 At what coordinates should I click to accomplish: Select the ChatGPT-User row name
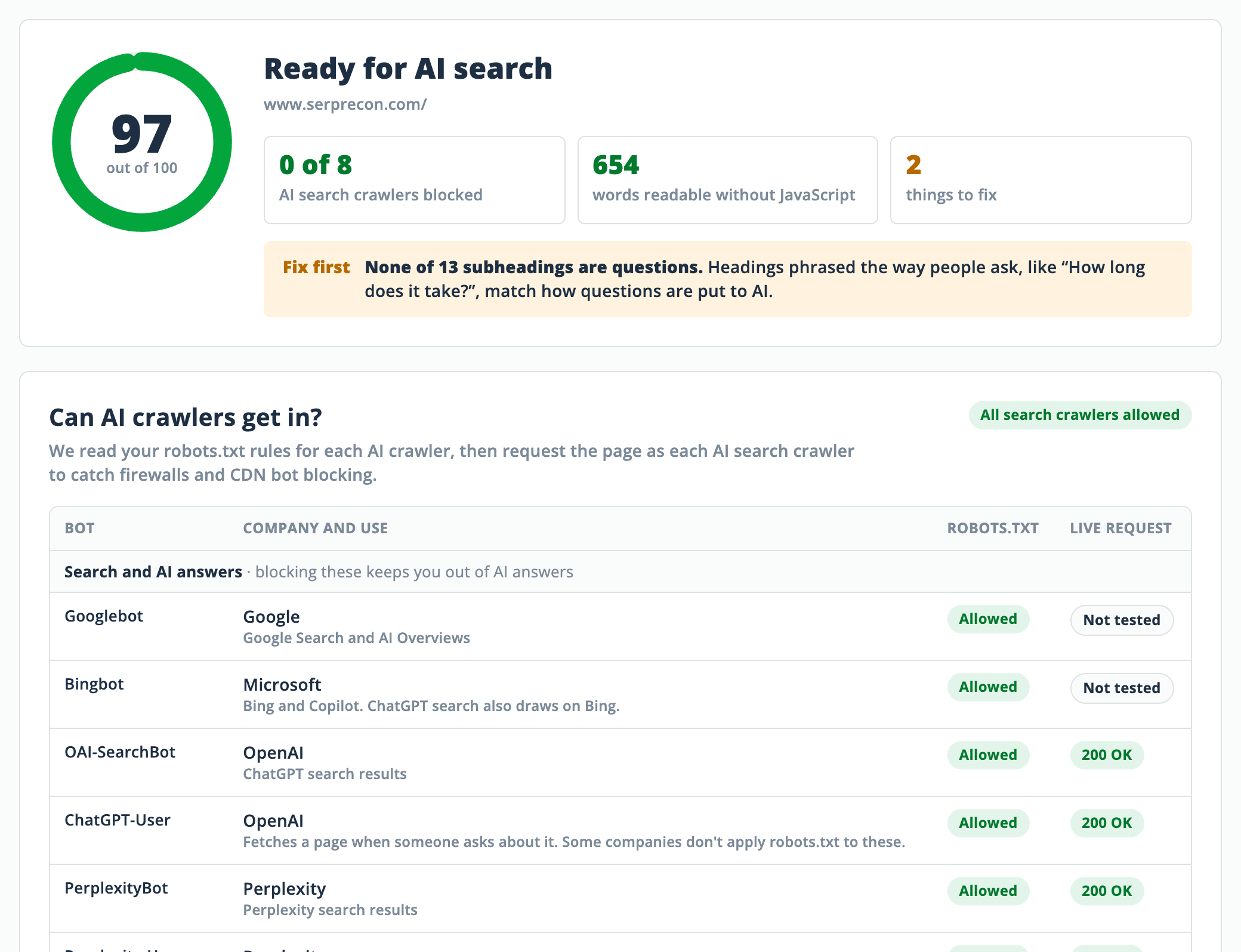click(118, 820)
